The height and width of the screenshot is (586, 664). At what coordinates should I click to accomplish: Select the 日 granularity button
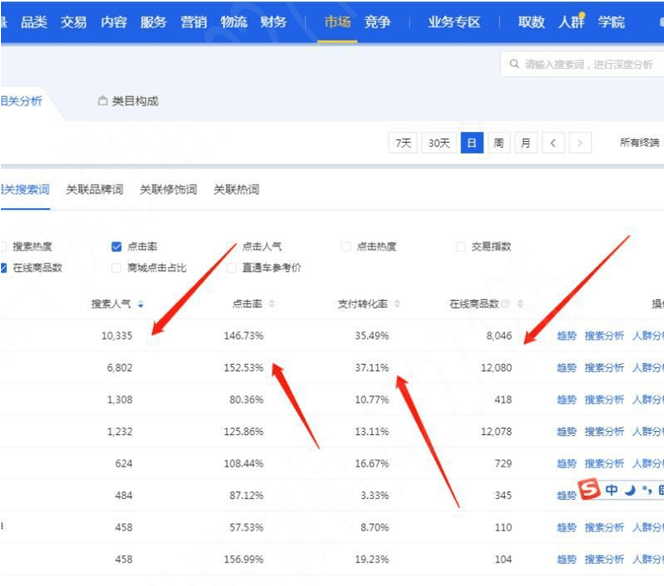[472, 143]
